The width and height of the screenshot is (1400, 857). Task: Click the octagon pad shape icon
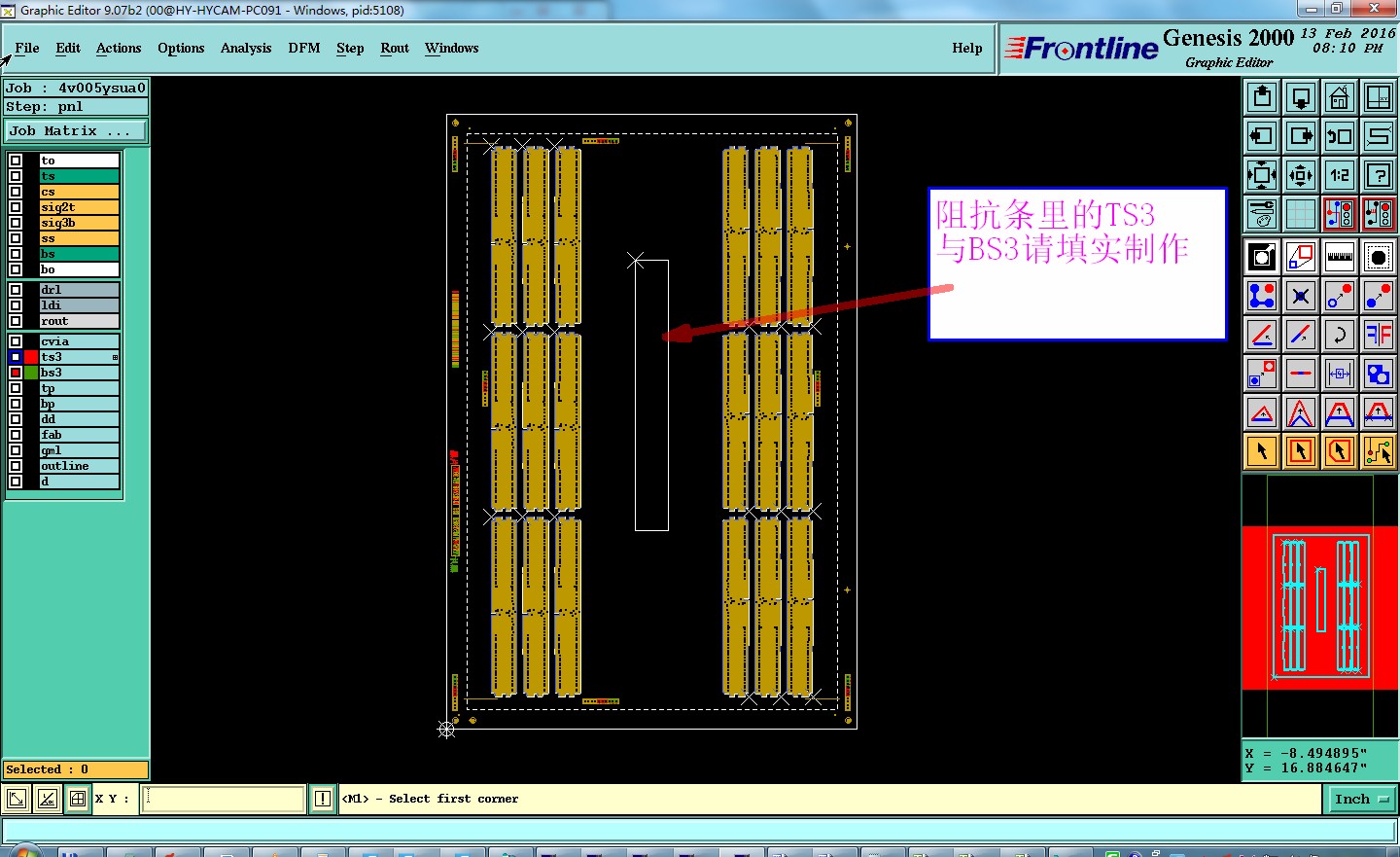point(1379,257)
